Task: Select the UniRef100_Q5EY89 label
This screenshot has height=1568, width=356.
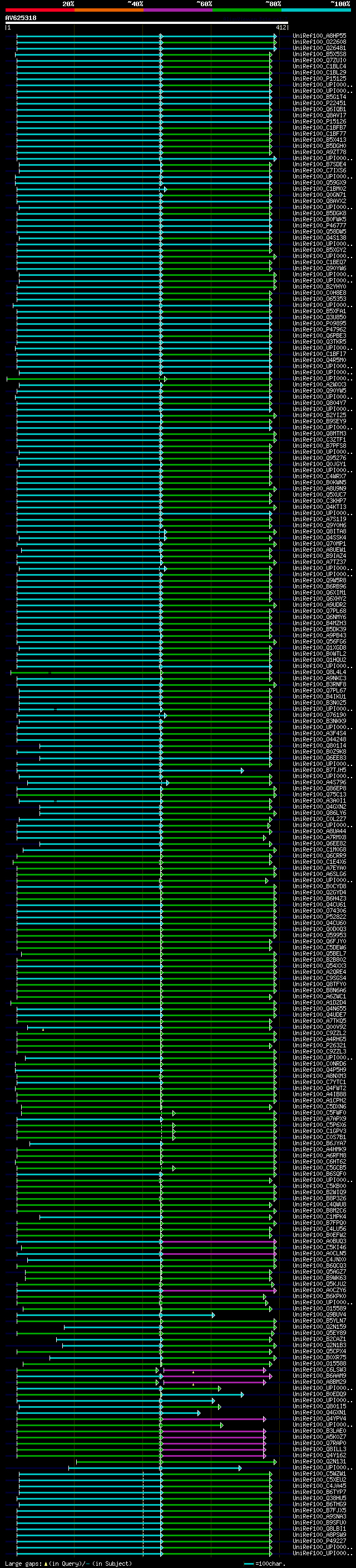Action: (x=319, y=1332)
